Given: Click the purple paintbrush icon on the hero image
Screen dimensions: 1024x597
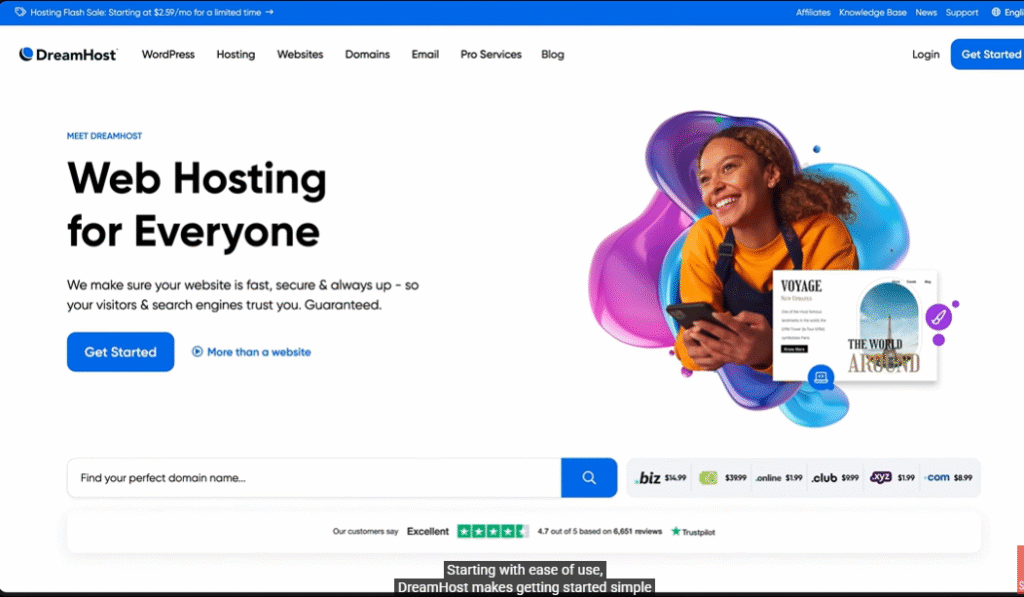Looking at the screenshot, I should (938, 318).
